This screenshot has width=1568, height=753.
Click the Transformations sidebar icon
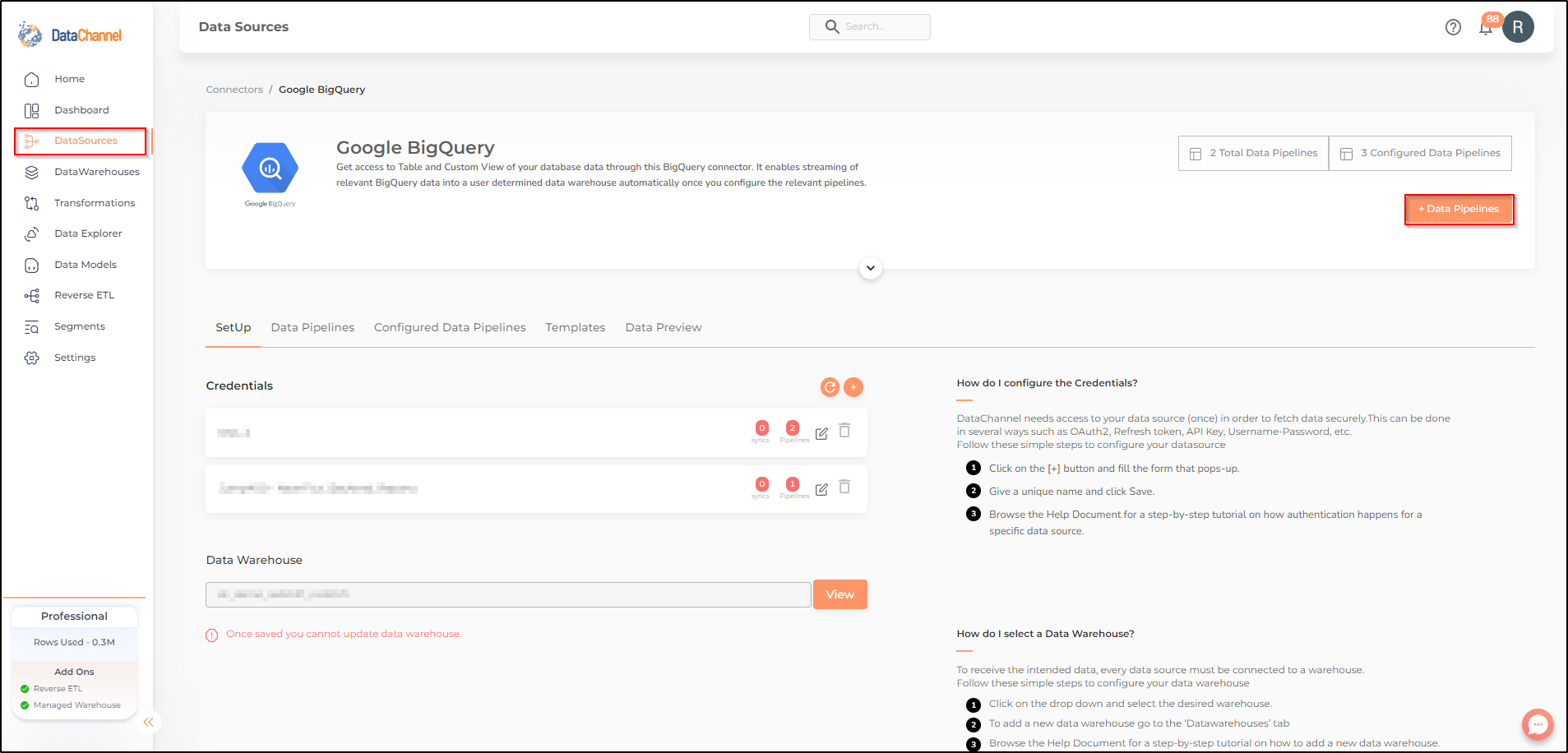31,203
